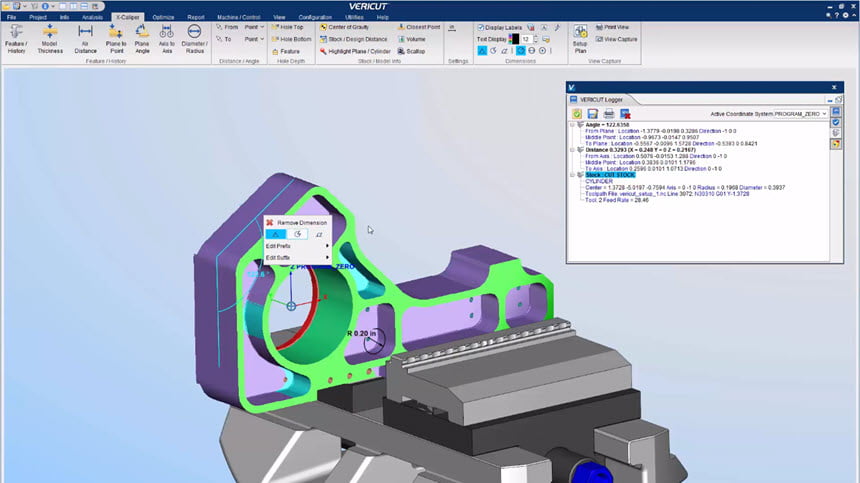Image resolution: width=860 pixels, height=483 pixels.
Task: Click the Hole Top option
Action: 287,27
